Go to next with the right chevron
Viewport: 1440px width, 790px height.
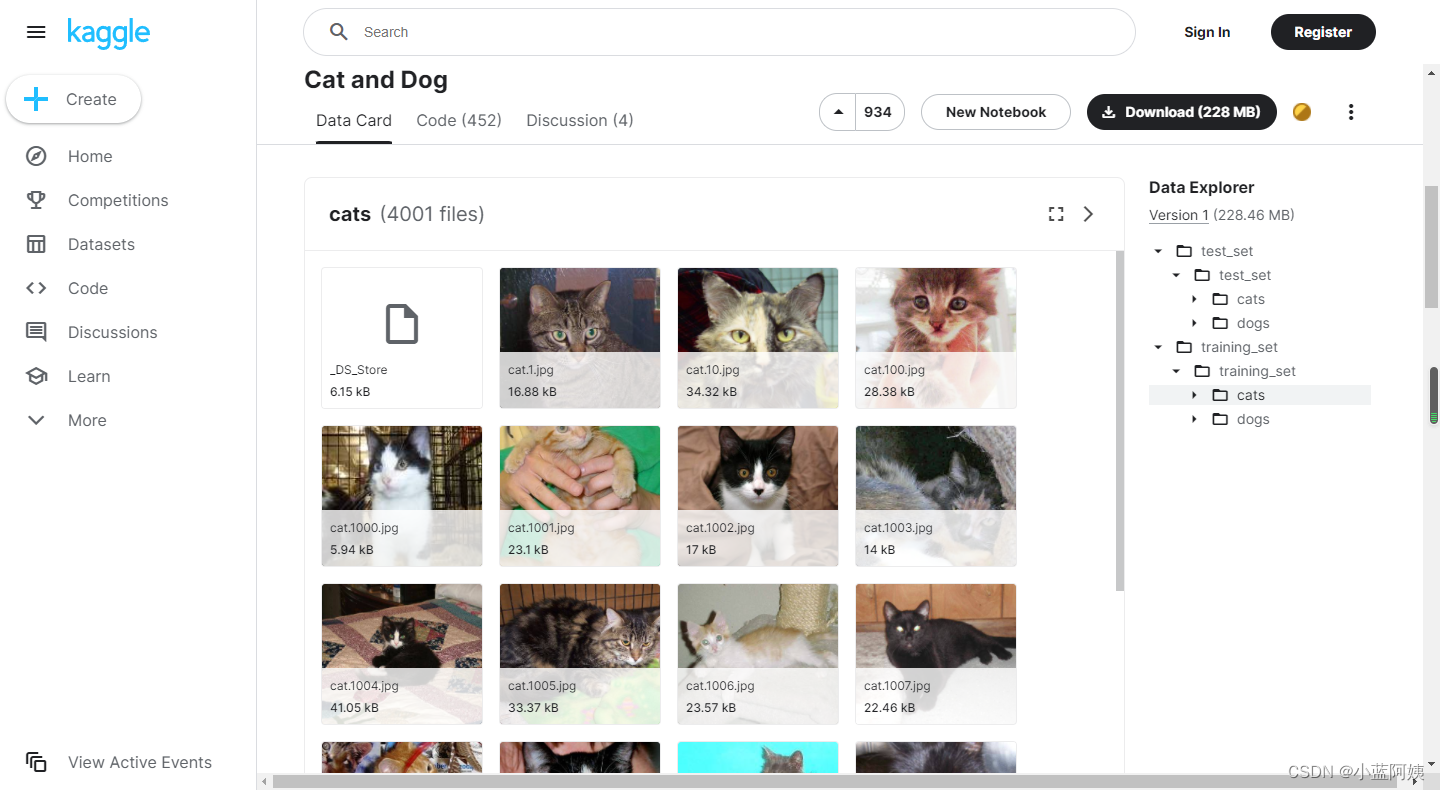[1089, 214]
